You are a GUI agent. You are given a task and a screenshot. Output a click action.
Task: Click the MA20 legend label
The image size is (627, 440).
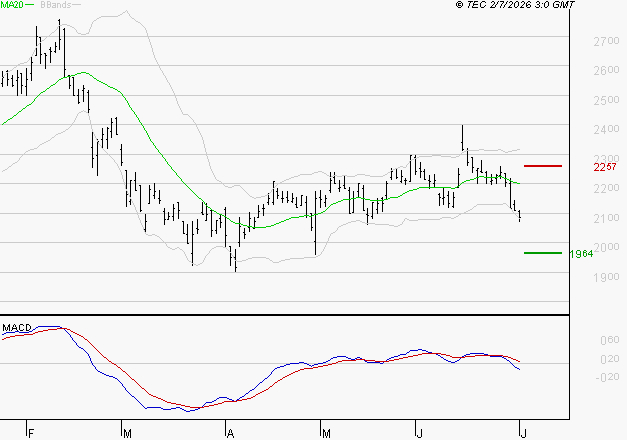(12, 5)
